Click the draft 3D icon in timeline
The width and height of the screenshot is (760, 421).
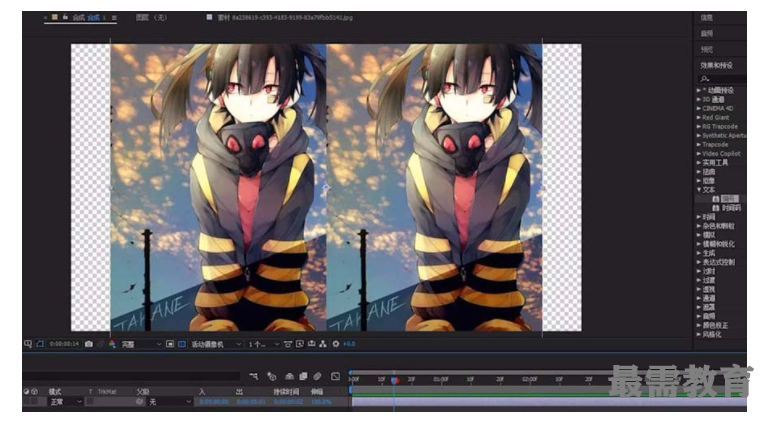pyautogui.click(x=271, y=376)
